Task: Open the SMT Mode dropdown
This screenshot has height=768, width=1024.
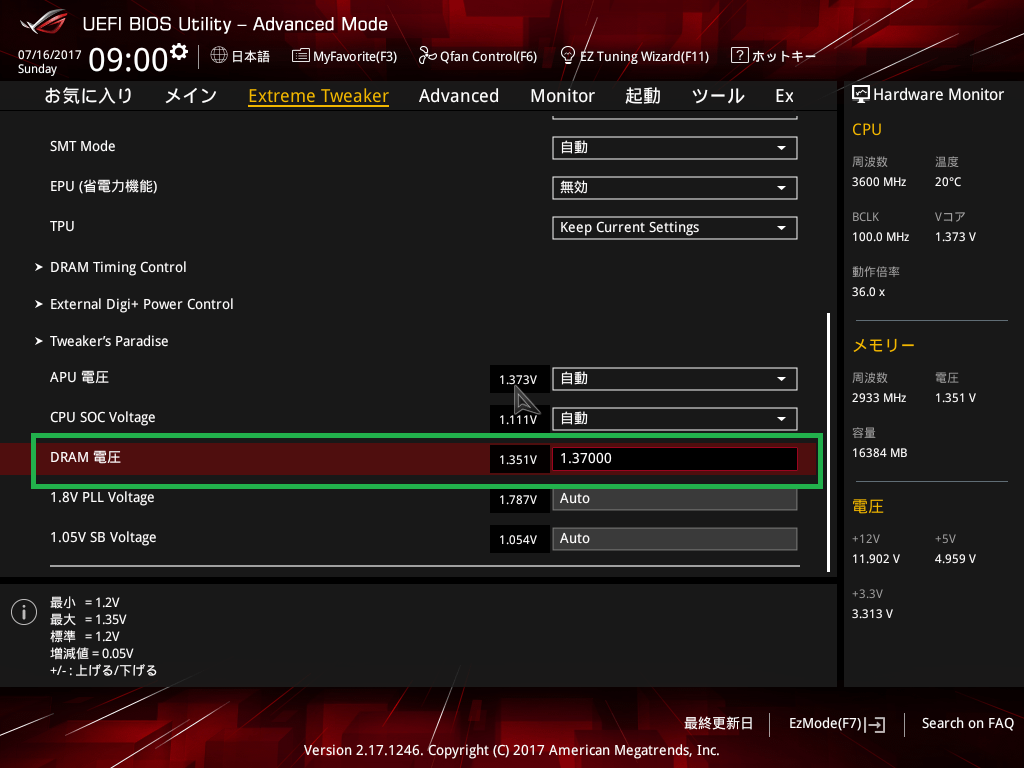Action: tap(674, 148)
